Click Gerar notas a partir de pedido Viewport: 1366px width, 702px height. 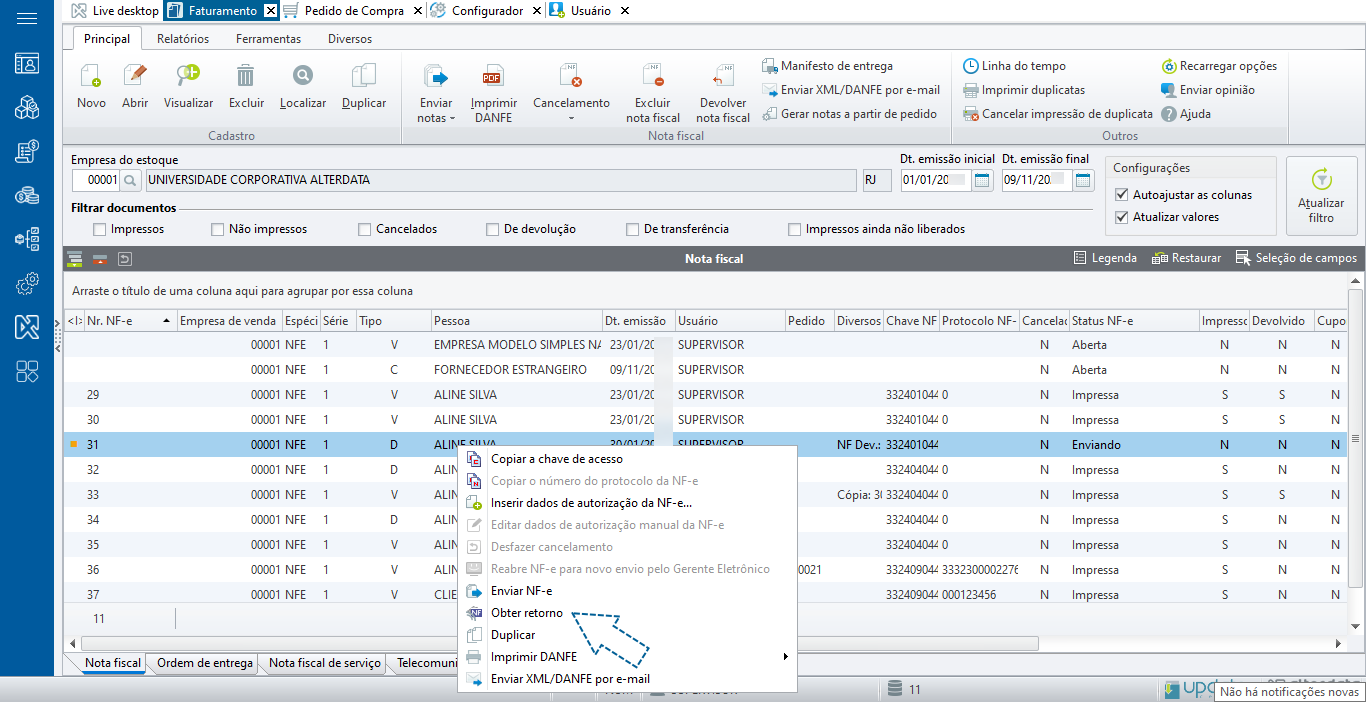[849, 114]
